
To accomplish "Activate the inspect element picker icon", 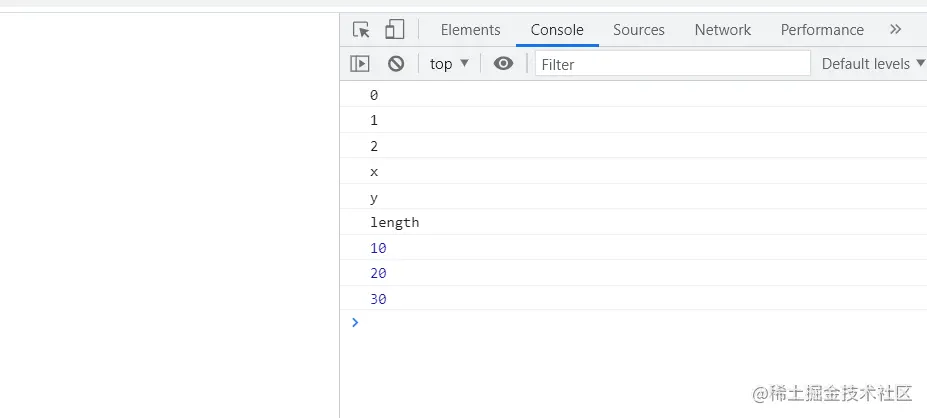I will coord(362,30).
